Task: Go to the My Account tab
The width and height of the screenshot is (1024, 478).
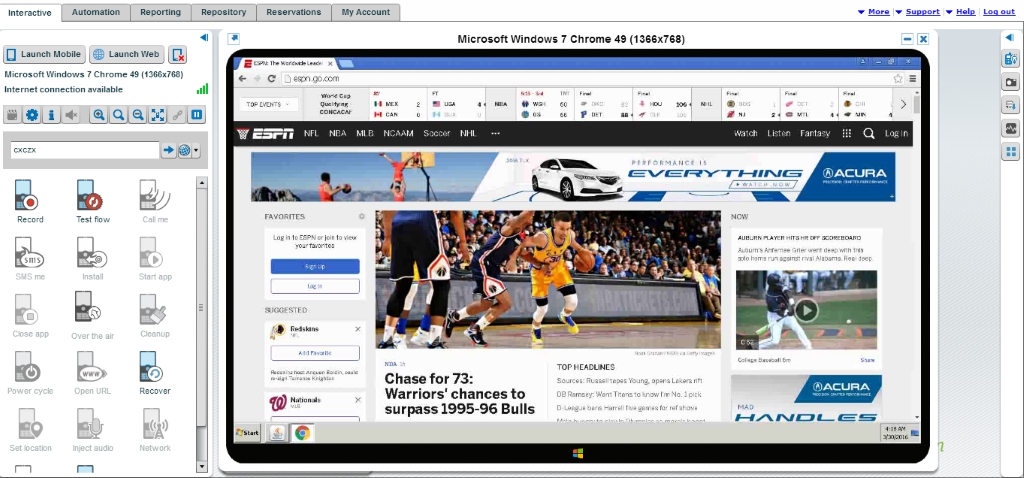Action: [x=366, y=12]
